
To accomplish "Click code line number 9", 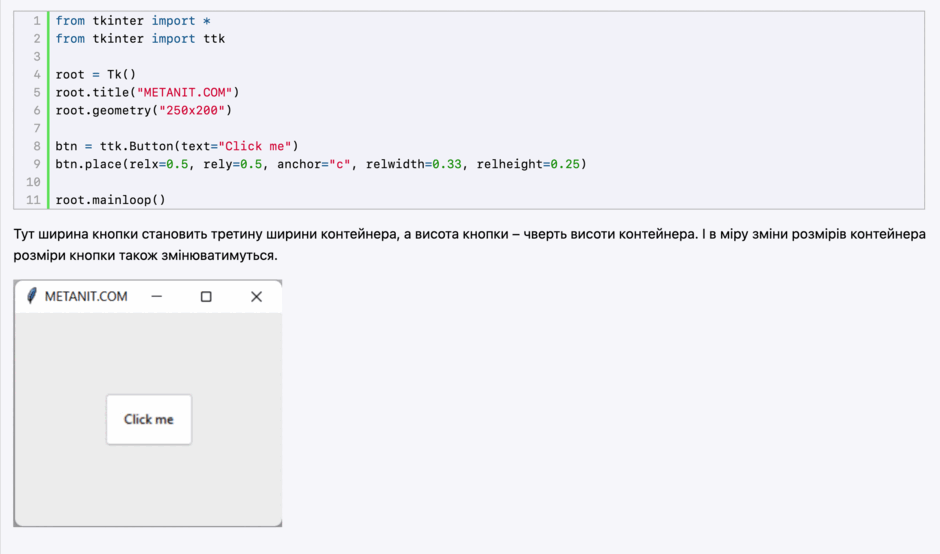I will click(x=37, y=164).
